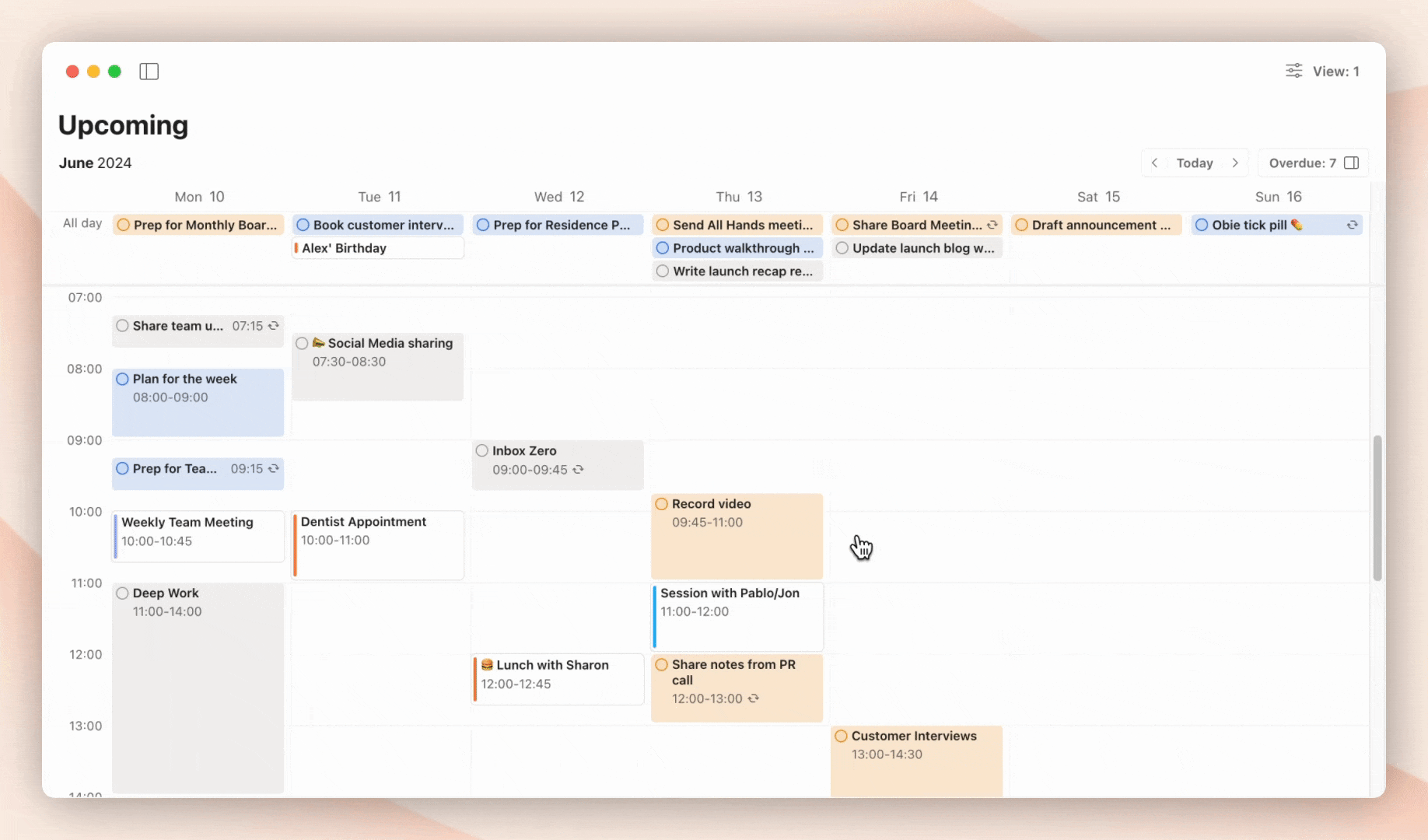
Task: Click the repeat icon on Share team update
Action: tap(274, 326)
